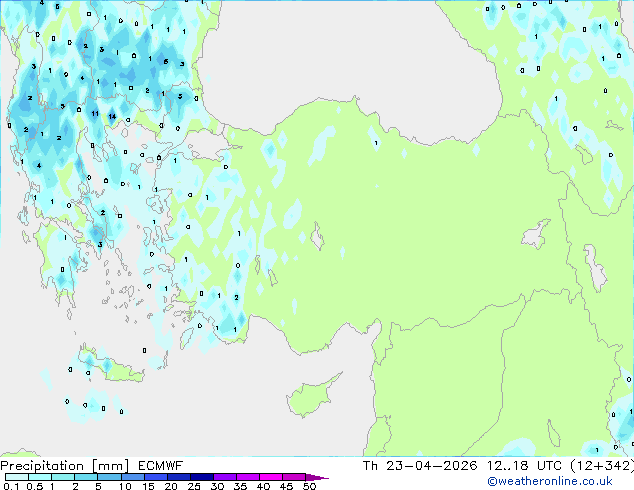Image resolution: width=634 pixels, height=490 pixels.
Task: Pick the 10–15 mm legend color box
Action: pos(133,477)
